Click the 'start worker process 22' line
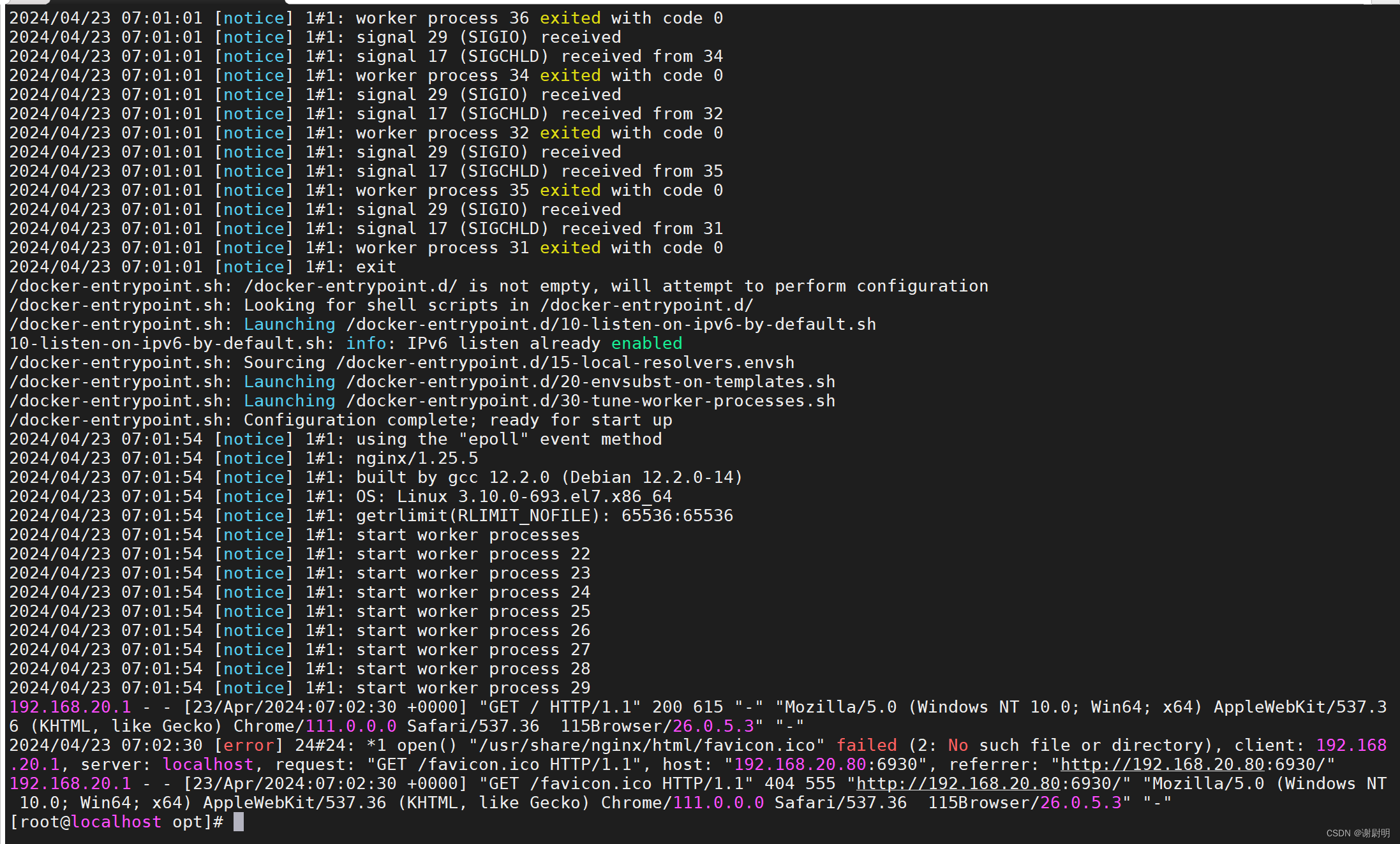The width and height of the screenshot is (1400, 844). (300, 554)
